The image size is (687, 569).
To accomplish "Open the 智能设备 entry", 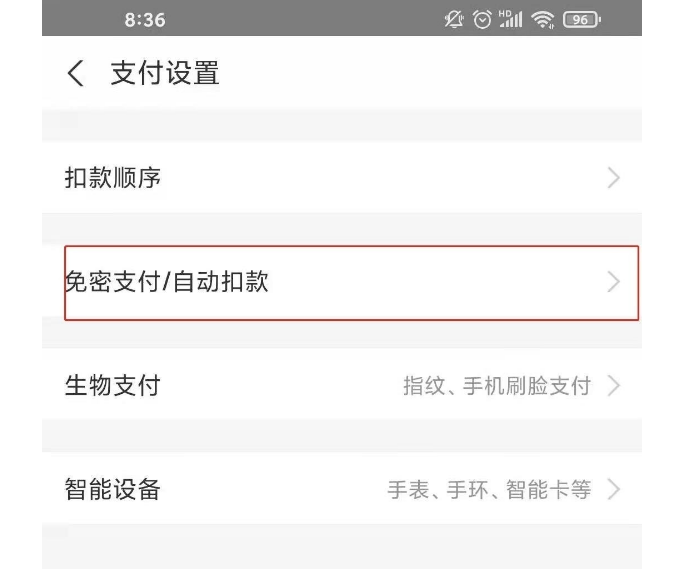I will click(x=113, y=489).
